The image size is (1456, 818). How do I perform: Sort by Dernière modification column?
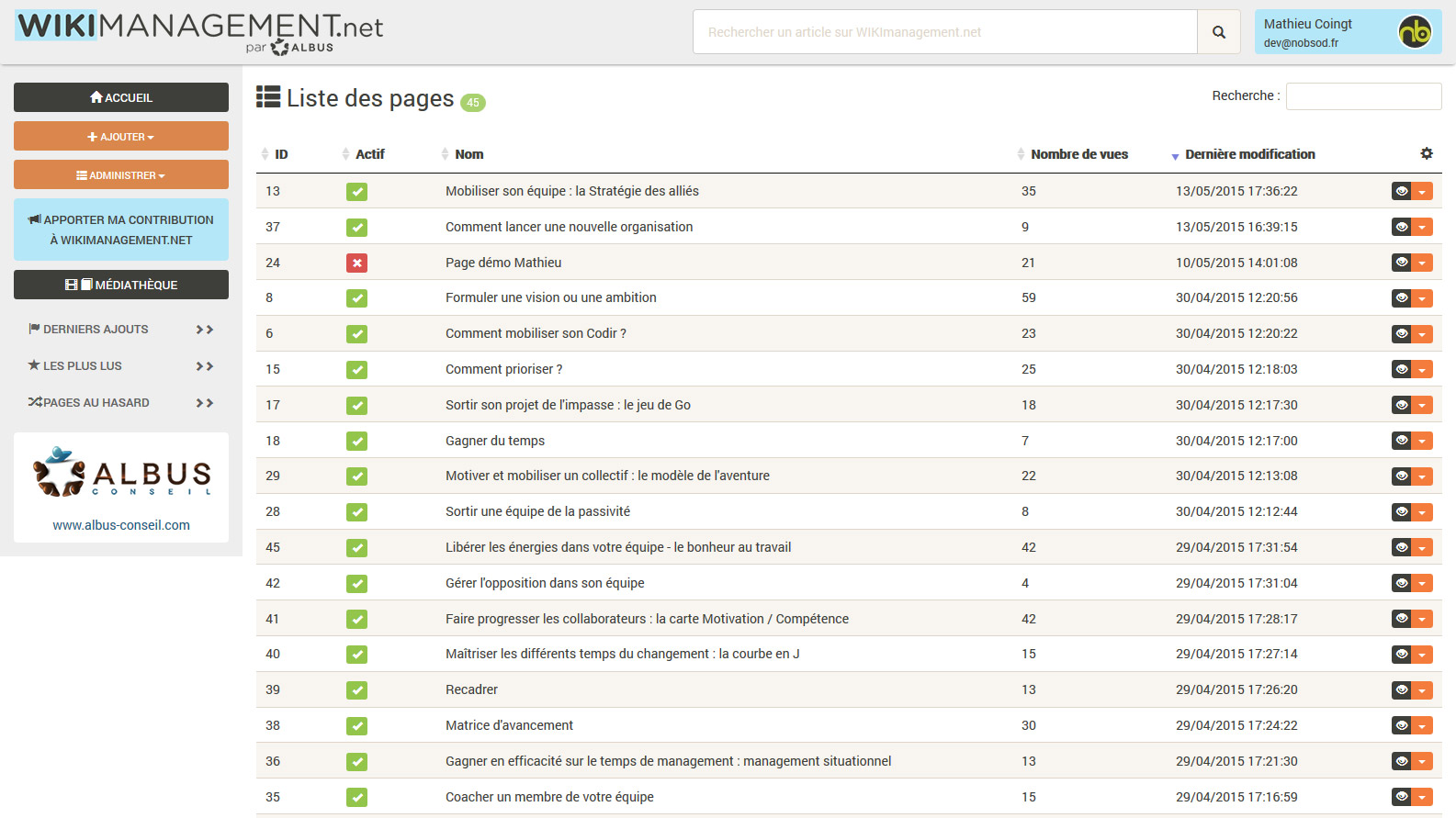coord(1249,154)
